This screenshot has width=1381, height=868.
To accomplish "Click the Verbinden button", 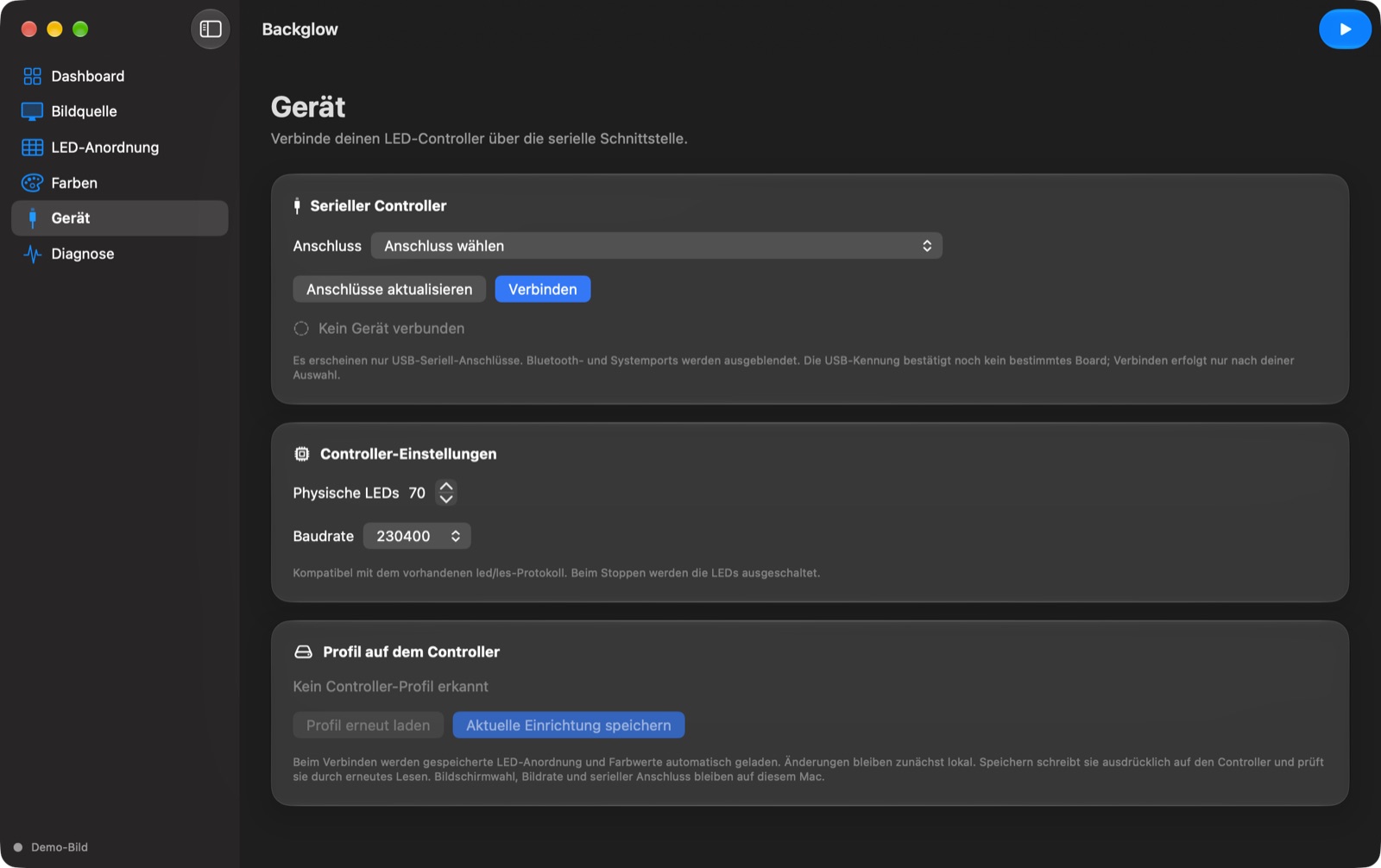I will coord(543,289).
